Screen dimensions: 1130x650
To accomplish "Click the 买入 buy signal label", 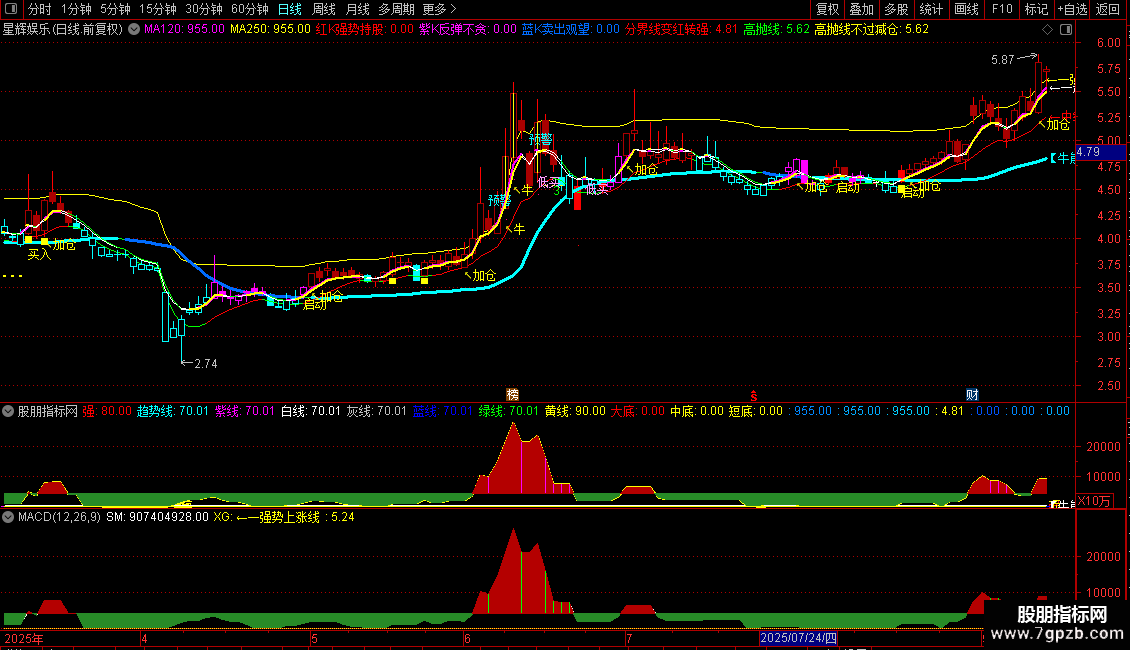I will point(40,254).
